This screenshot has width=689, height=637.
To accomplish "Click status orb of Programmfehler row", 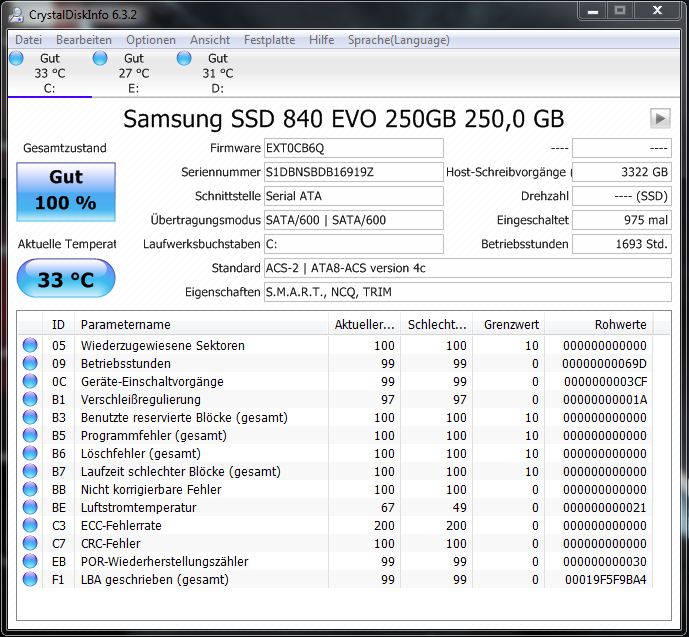I will [30, 435].
